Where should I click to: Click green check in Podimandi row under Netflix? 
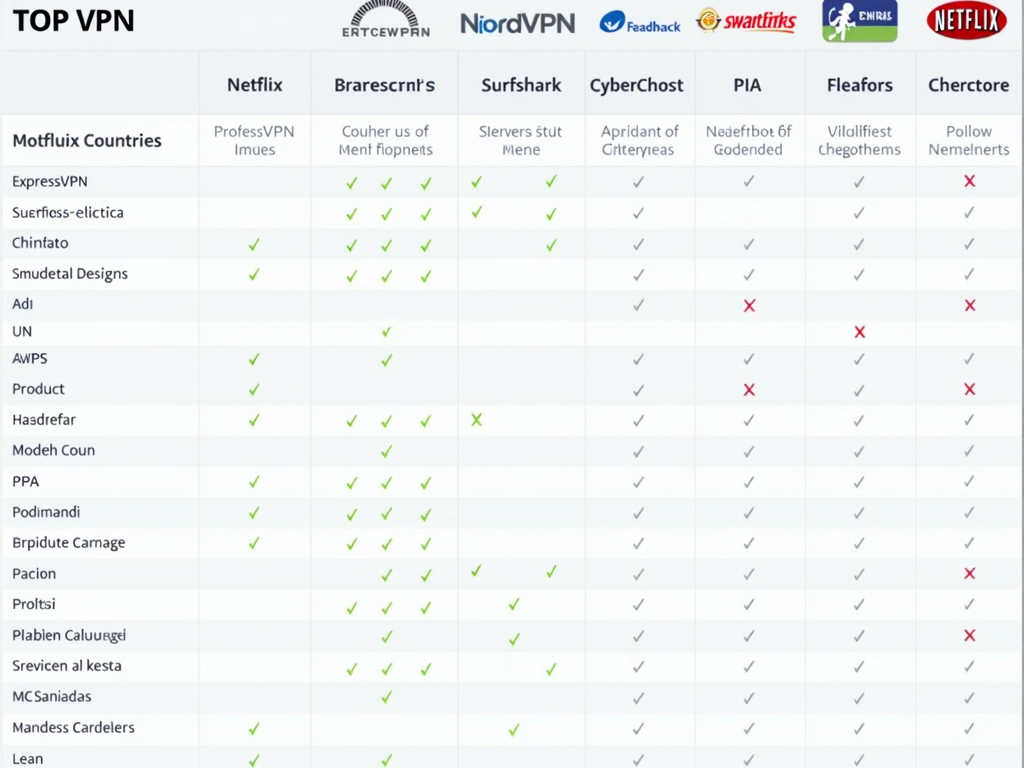254,513
